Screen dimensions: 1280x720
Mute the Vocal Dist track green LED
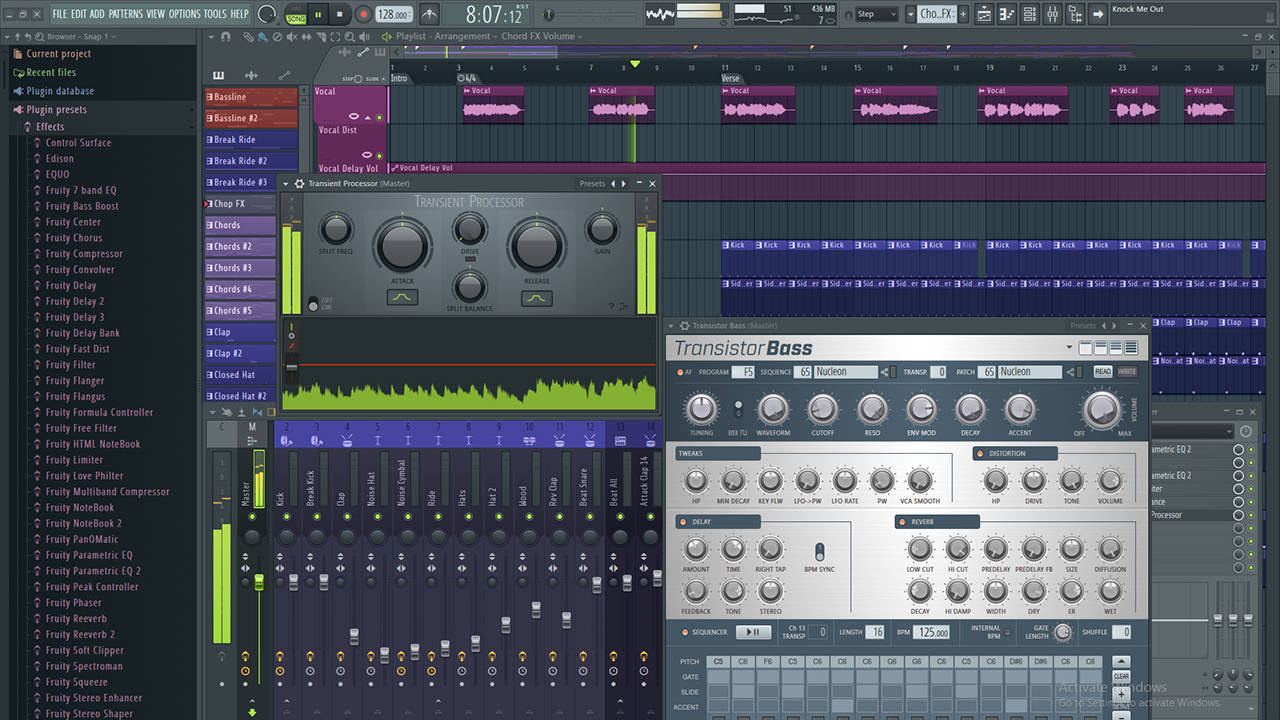pos(378,156)
